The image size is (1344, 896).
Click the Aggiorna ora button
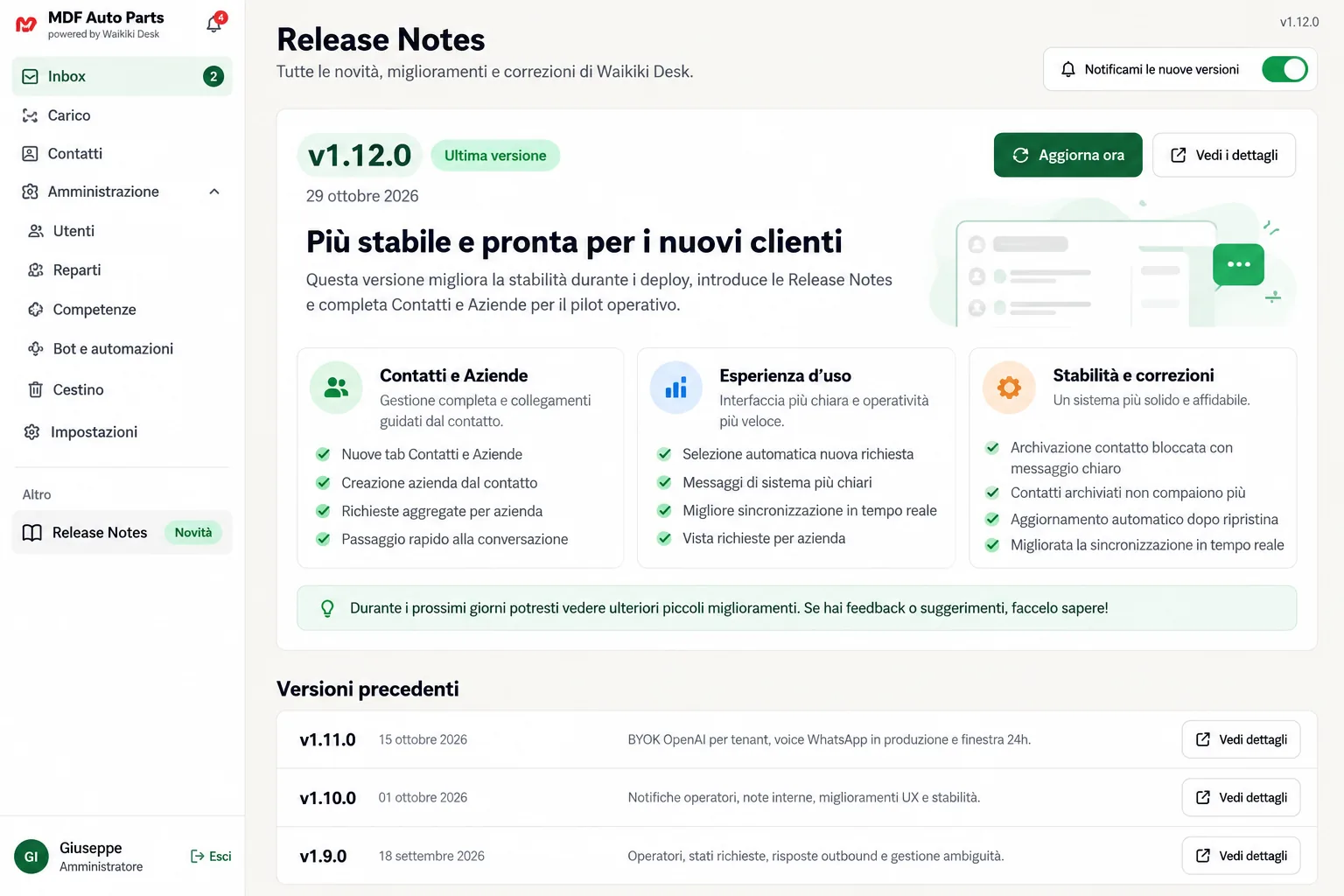(x=1067, y=155)
